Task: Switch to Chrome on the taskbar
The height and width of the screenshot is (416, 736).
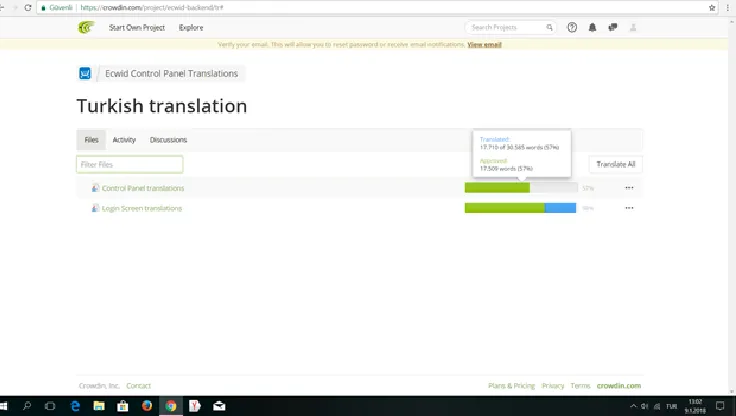Action: (x=171, y=406)
